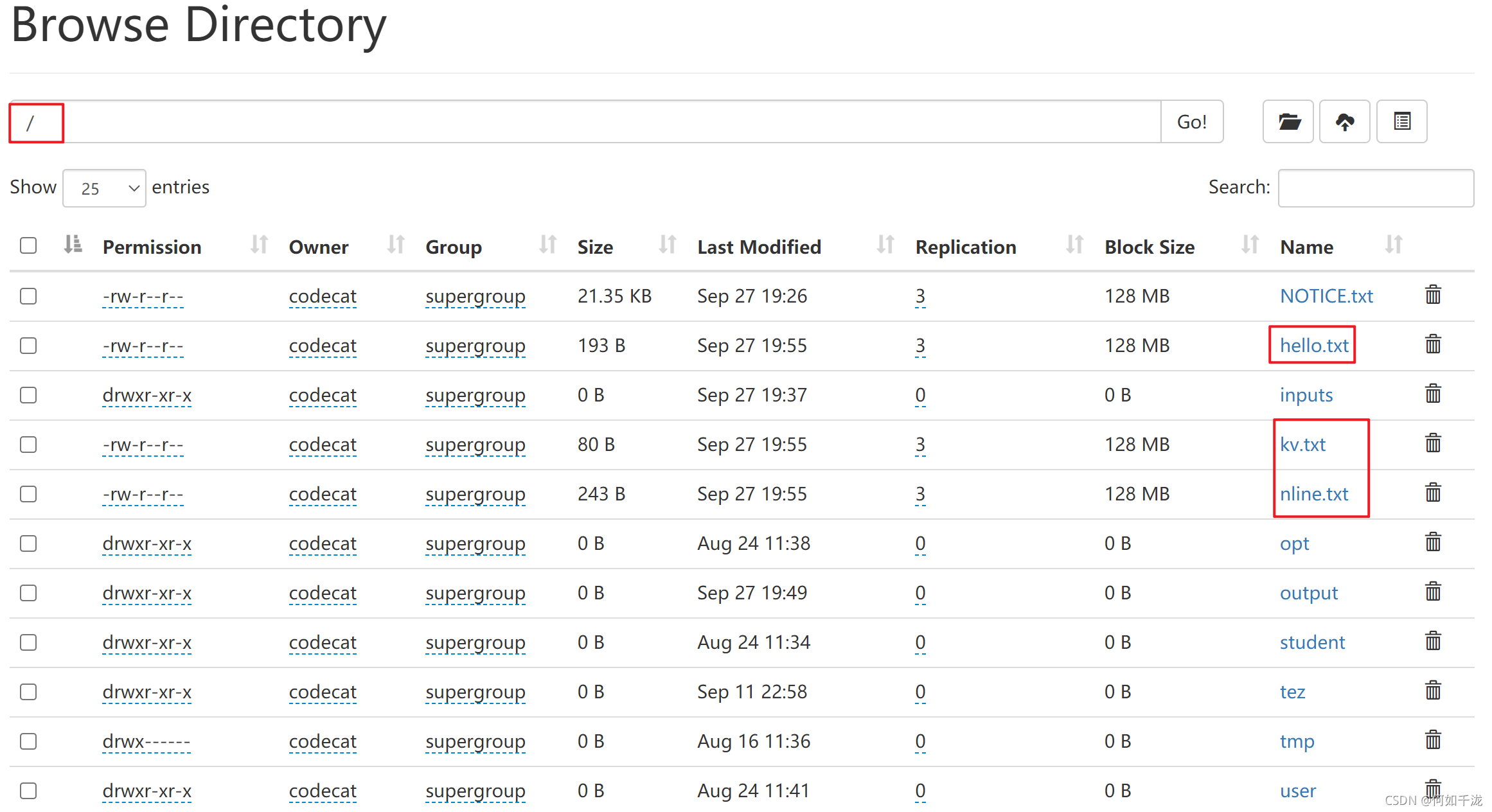Open the student directory link
Viewport: 1492px width, 812px height.
pos(1312,642)
